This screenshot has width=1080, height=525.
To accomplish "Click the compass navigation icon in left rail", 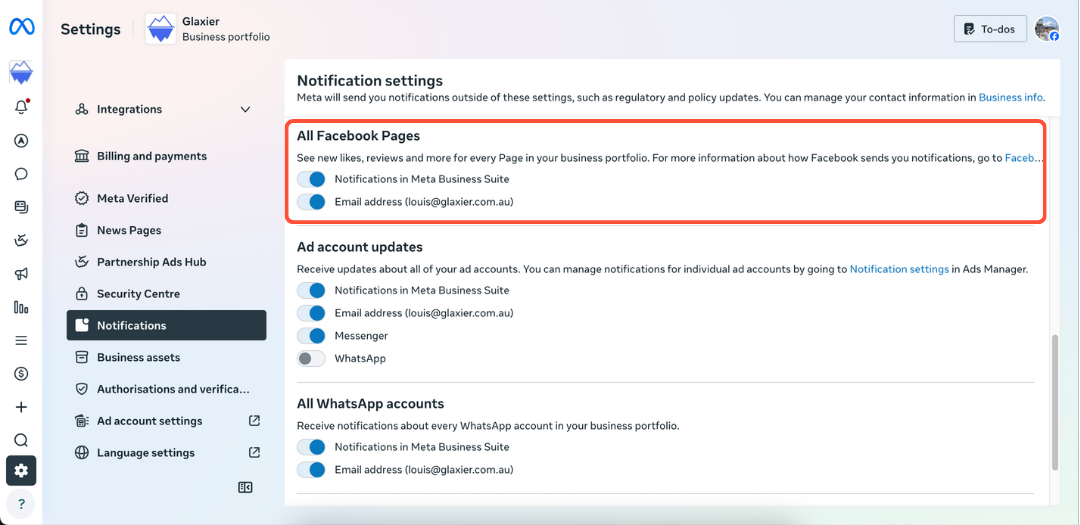I will [x=21, y=141].
